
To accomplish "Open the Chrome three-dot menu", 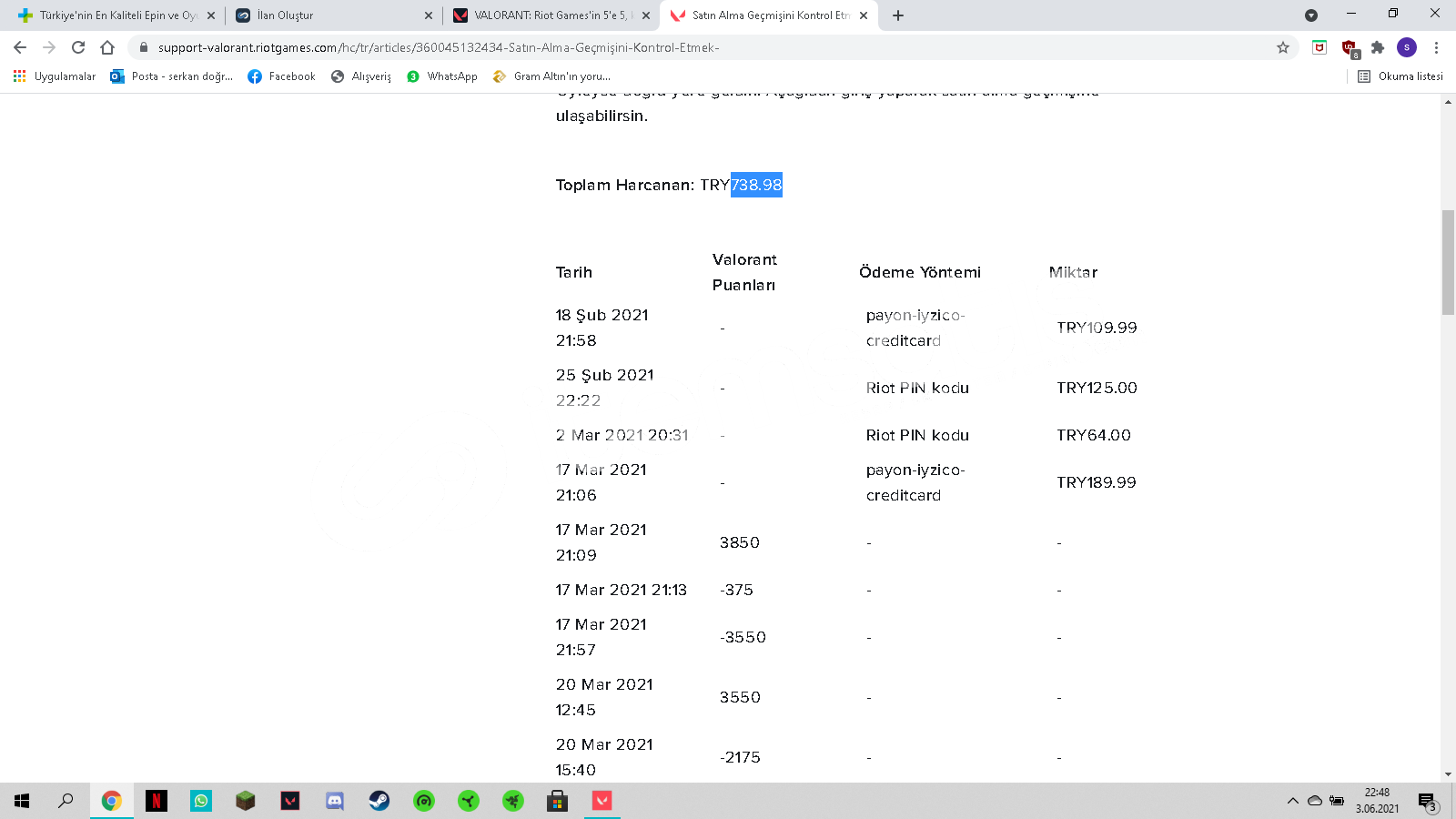I will (1436, 47).
